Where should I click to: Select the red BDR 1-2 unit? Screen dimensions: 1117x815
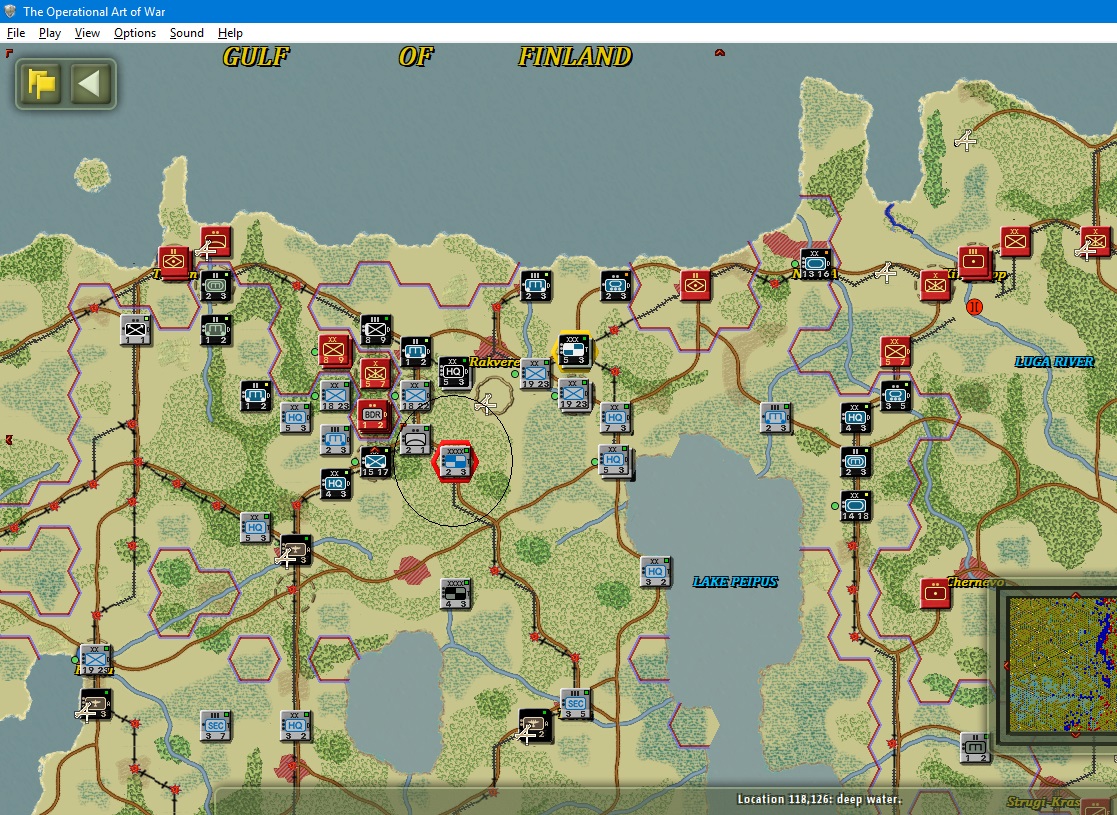(373, 415)
